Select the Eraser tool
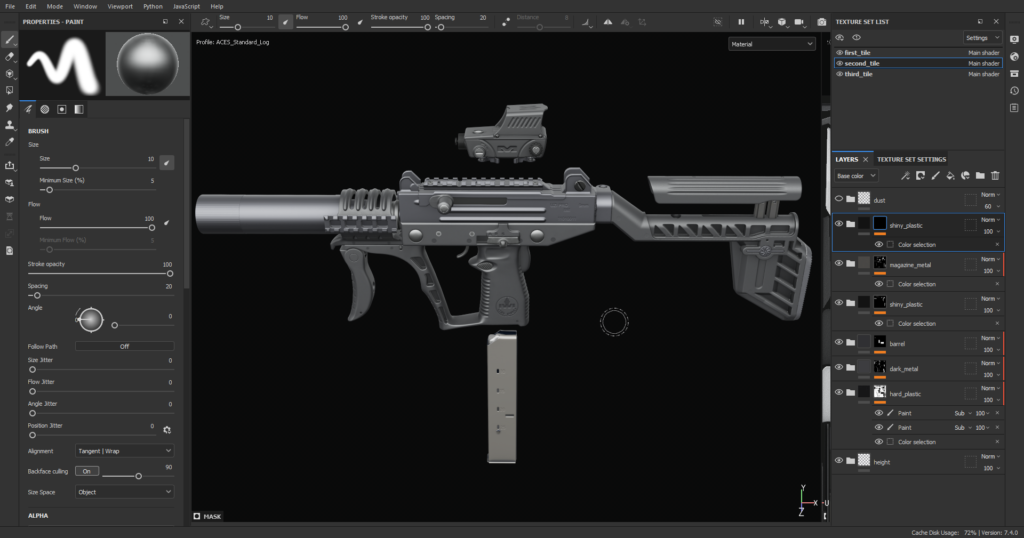The image size is (1024, 538). (x=9, y=57)
